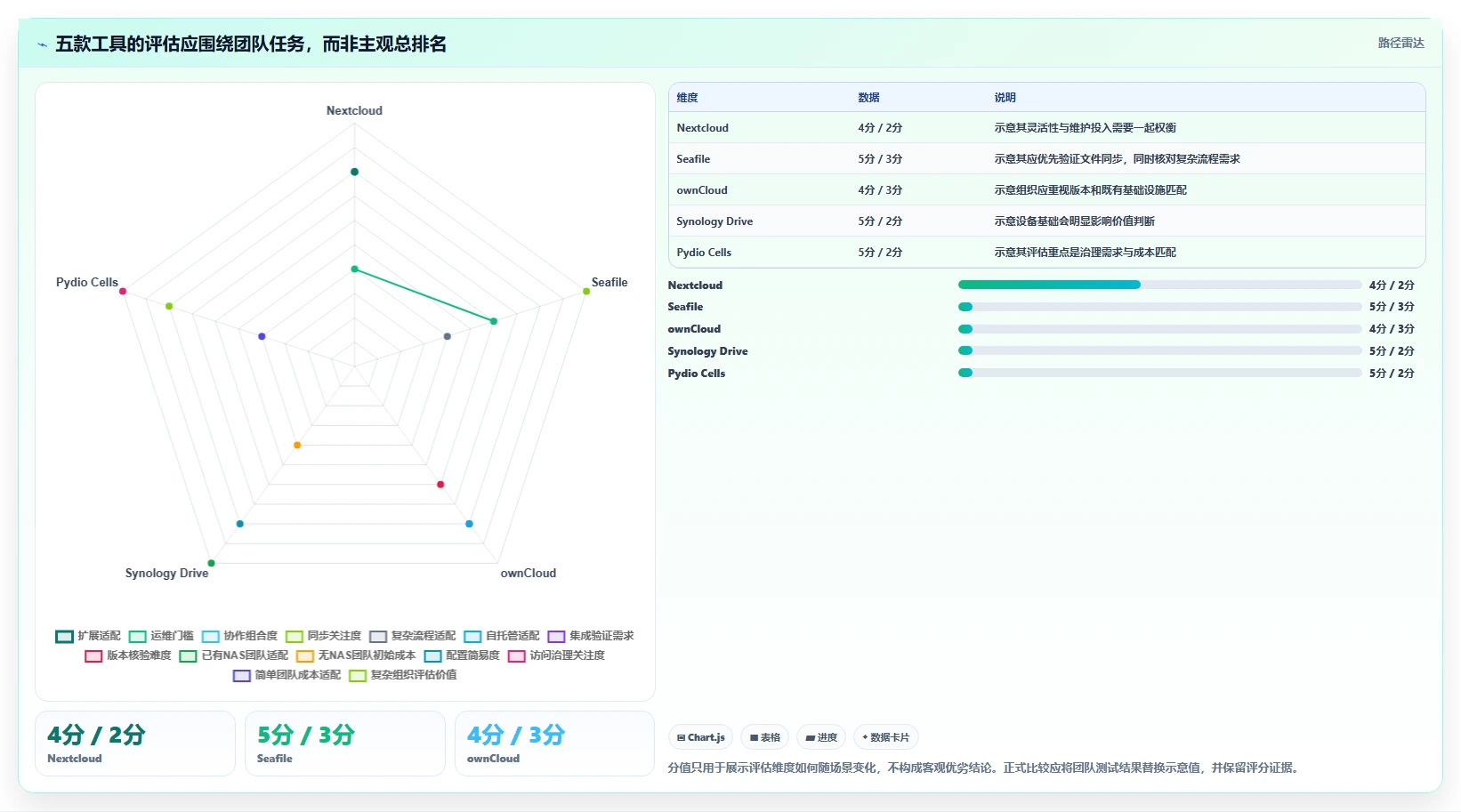1461x812 pixels.
Task: Hide the 同步关注度 legend series
Action: click(x=323, y=636)
